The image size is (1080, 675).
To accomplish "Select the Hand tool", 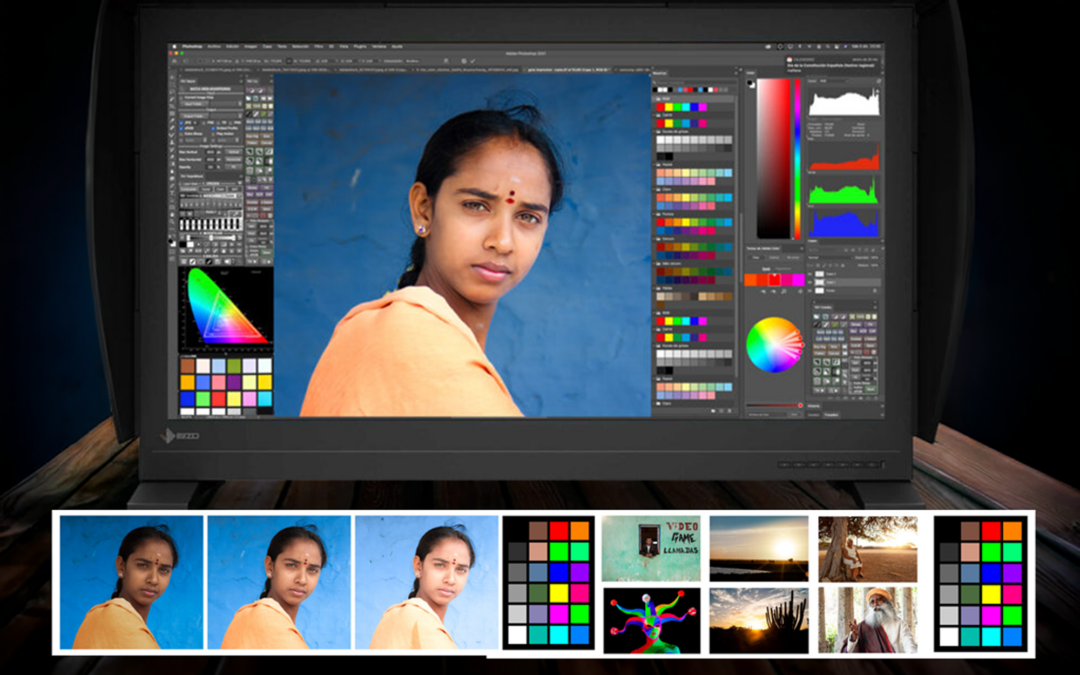I will click(x=172, y=217).
